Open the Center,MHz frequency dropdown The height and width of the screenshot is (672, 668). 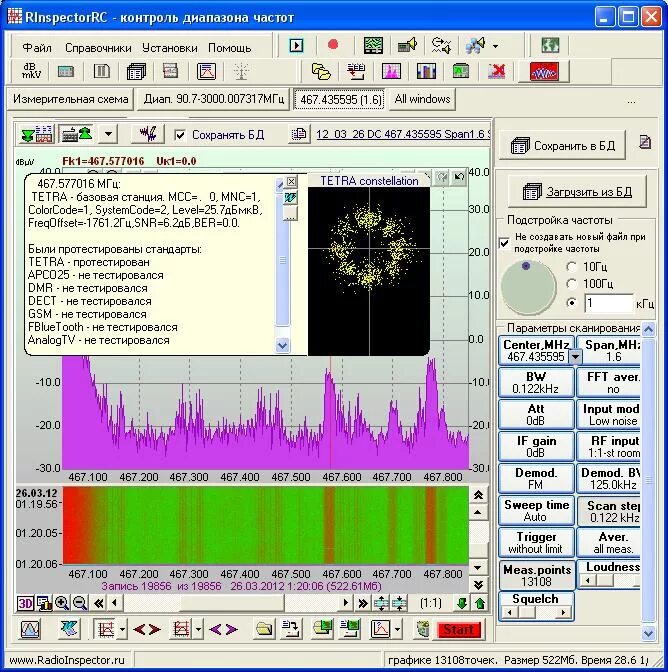(x=575, y=357)
